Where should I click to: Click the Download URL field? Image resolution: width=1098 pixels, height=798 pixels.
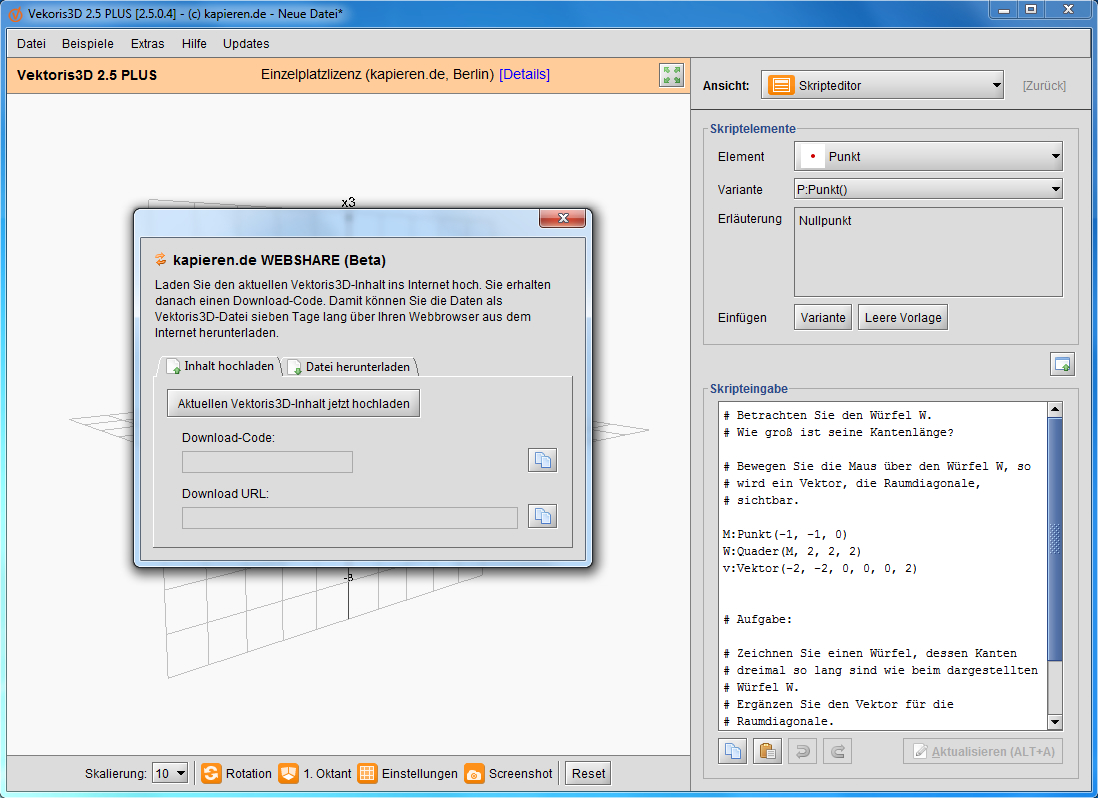349,518
